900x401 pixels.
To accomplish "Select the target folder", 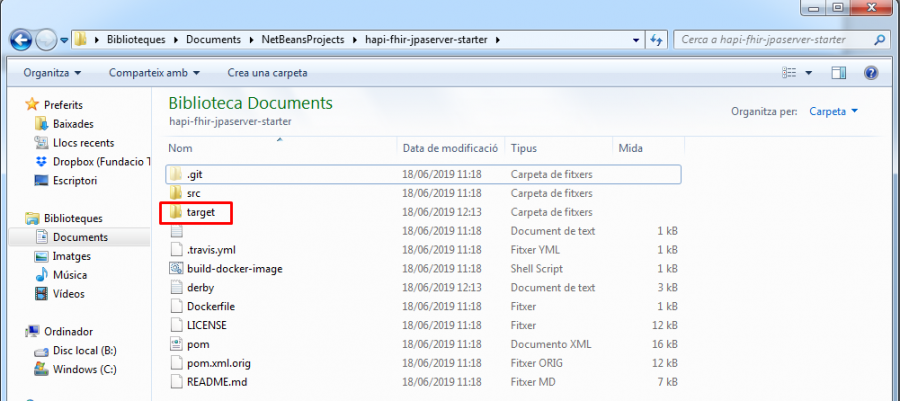I will [200, 212].
